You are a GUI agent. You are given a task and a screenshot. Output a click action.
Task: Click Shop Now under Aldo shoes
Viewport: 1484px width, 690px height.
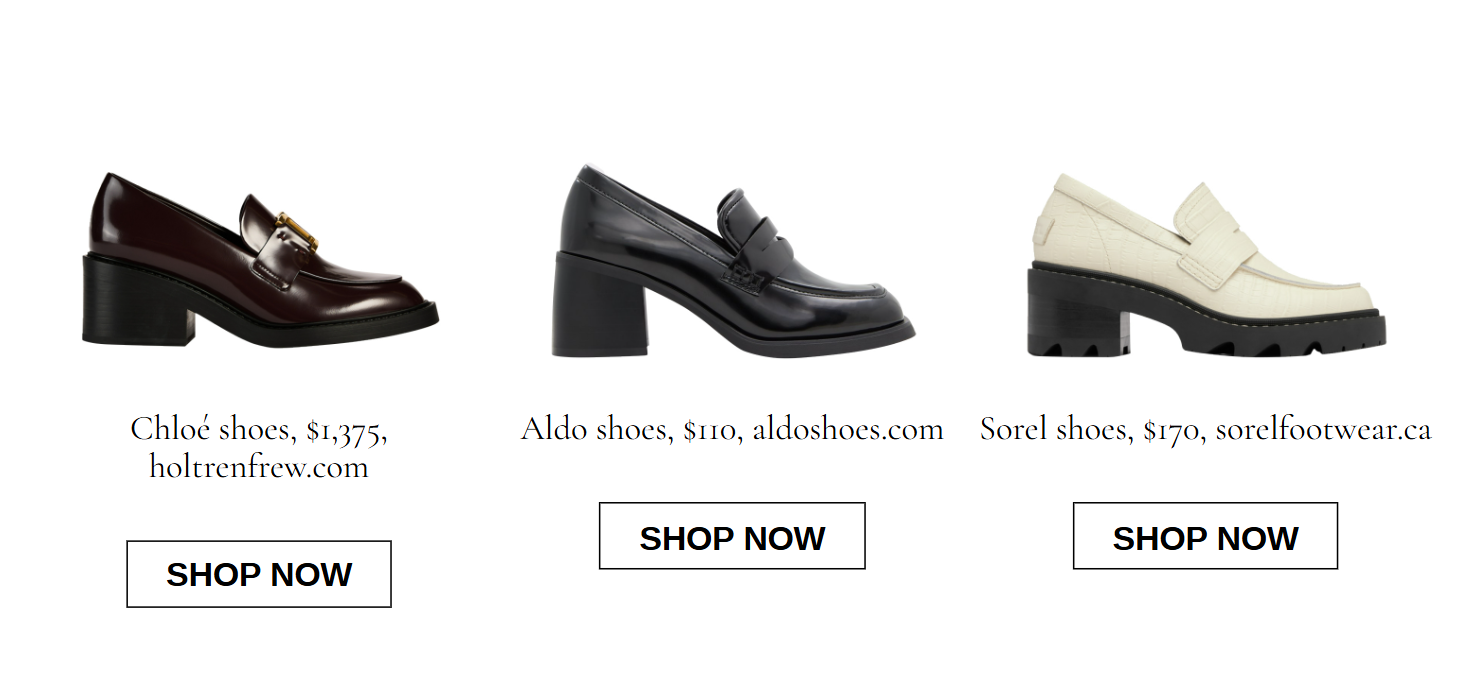[x=732, y=536]
